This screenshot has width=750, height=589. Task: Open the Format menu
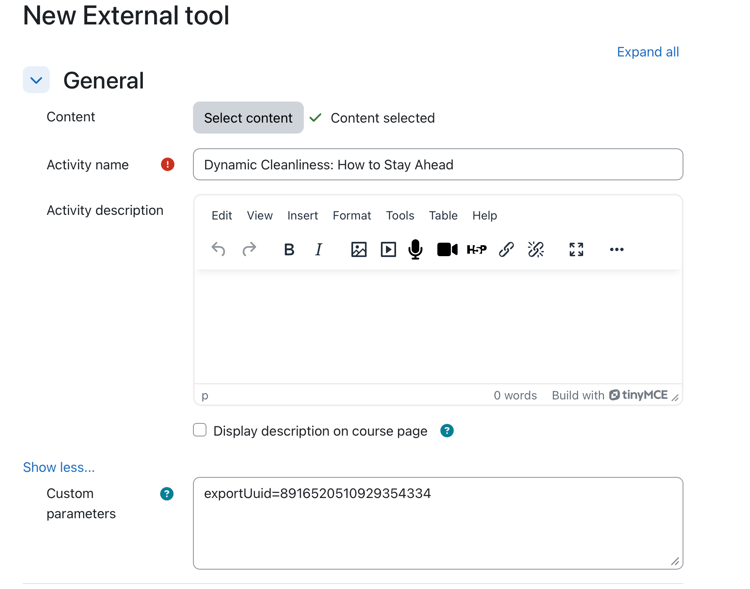point(352,215)
